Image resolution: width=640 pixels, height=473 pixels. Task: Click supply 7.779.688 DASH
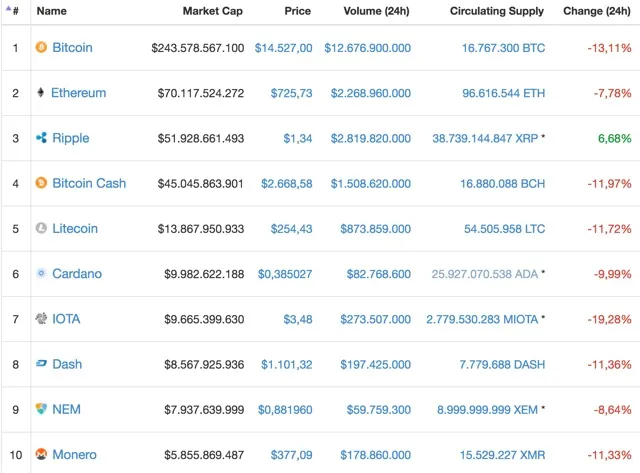[x=502, y=364]
